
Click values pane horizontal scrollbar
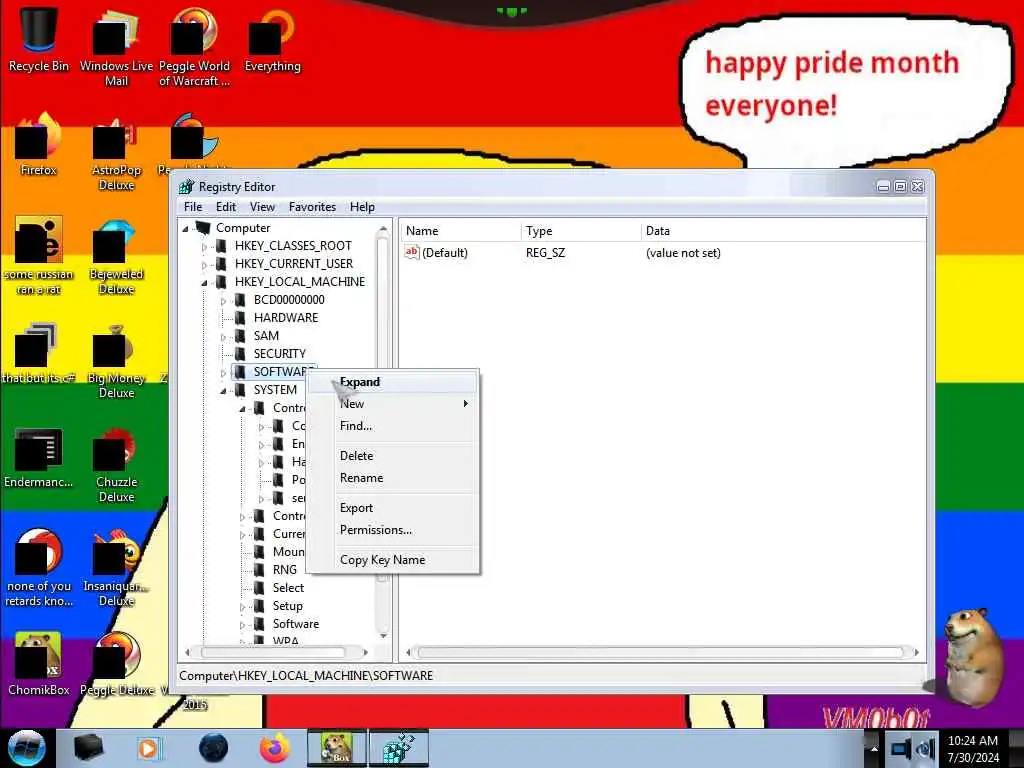[660, 652]
